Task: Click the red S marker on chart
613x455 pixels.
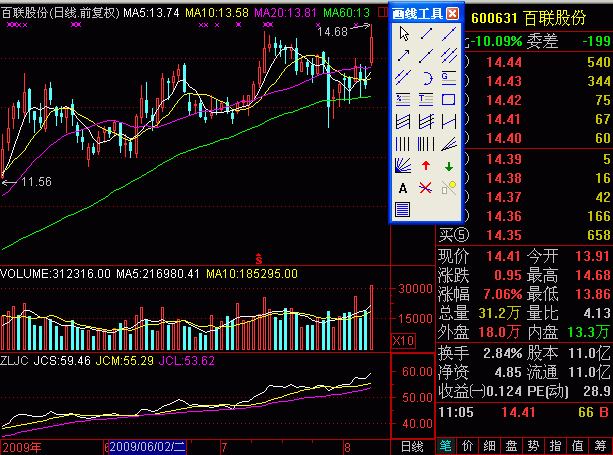Action: click(x=259, y=258)
